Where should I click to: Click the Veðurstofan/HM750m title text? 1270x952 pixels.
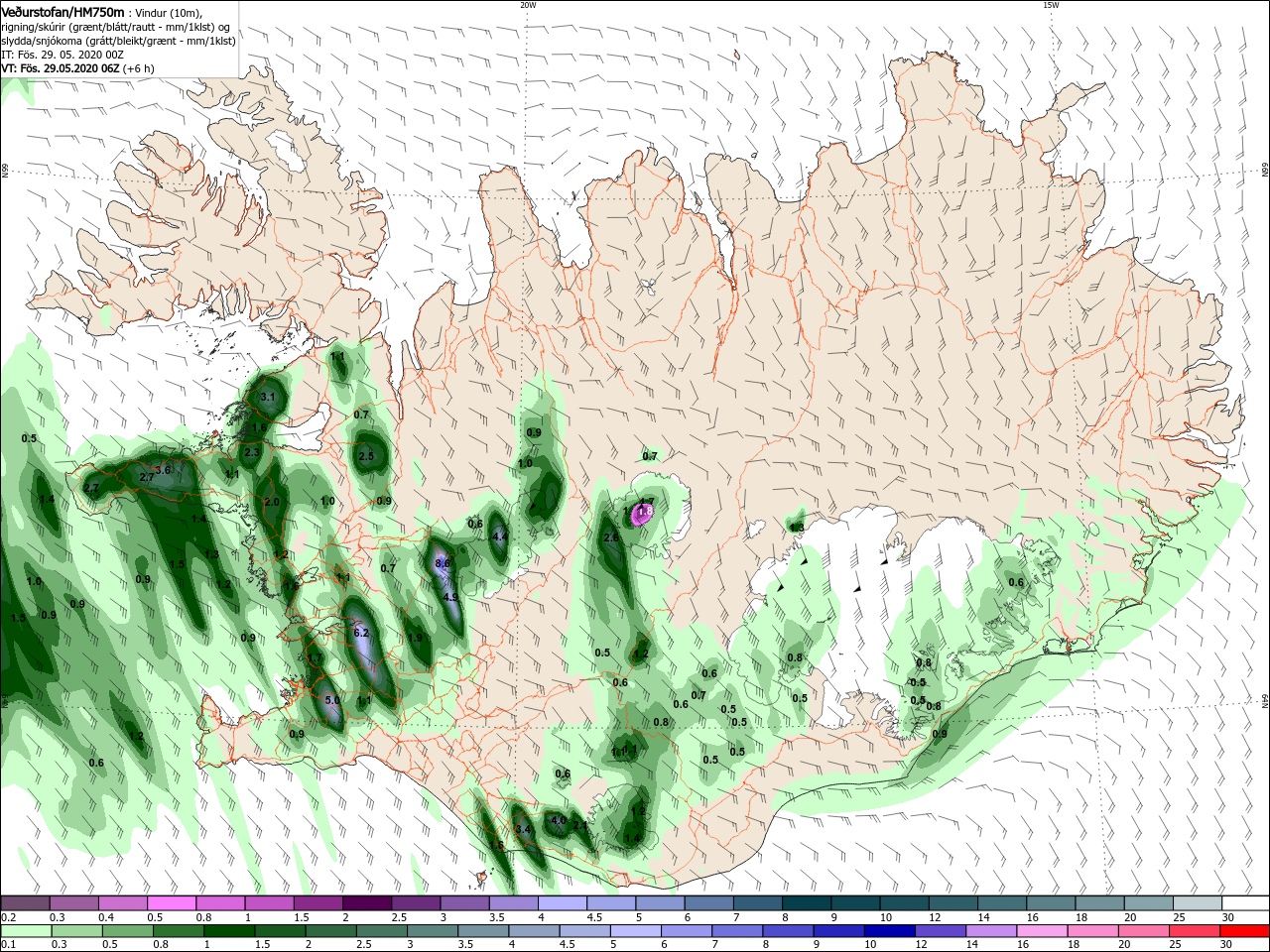click(x=63, y=11)
